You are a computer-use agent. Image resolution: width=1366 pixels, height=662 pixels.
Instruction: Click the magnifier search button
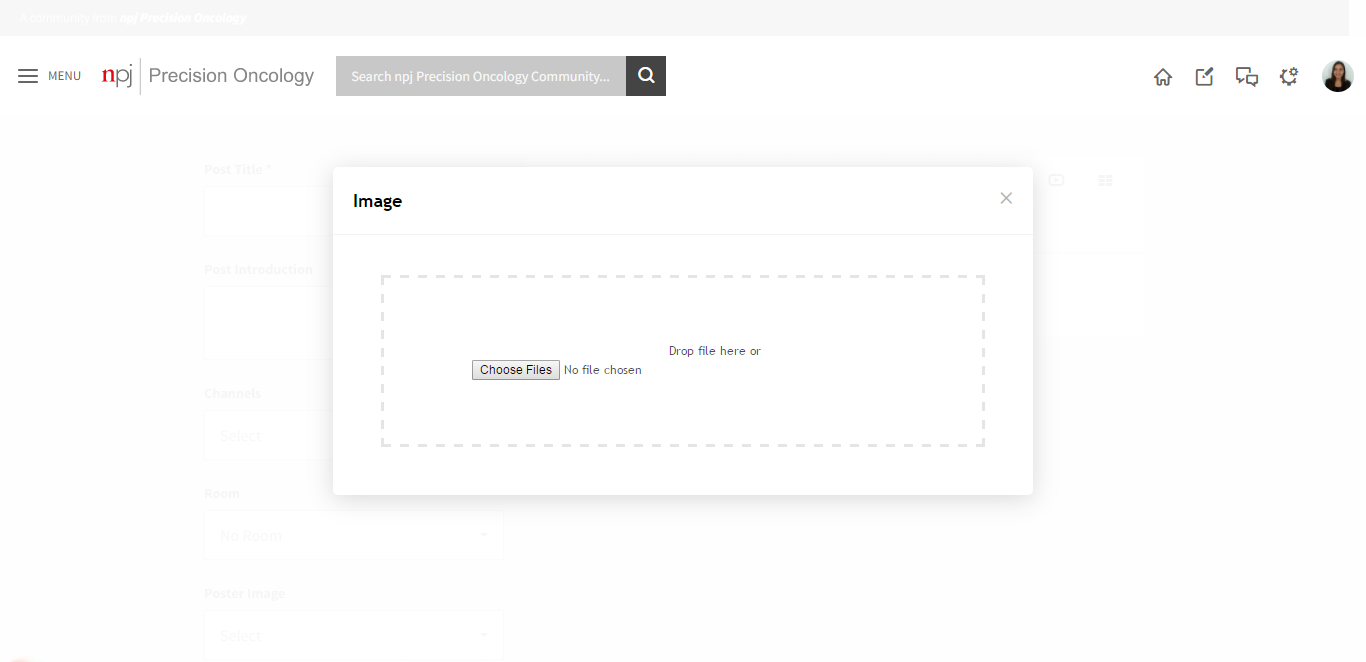coord(646,76)
